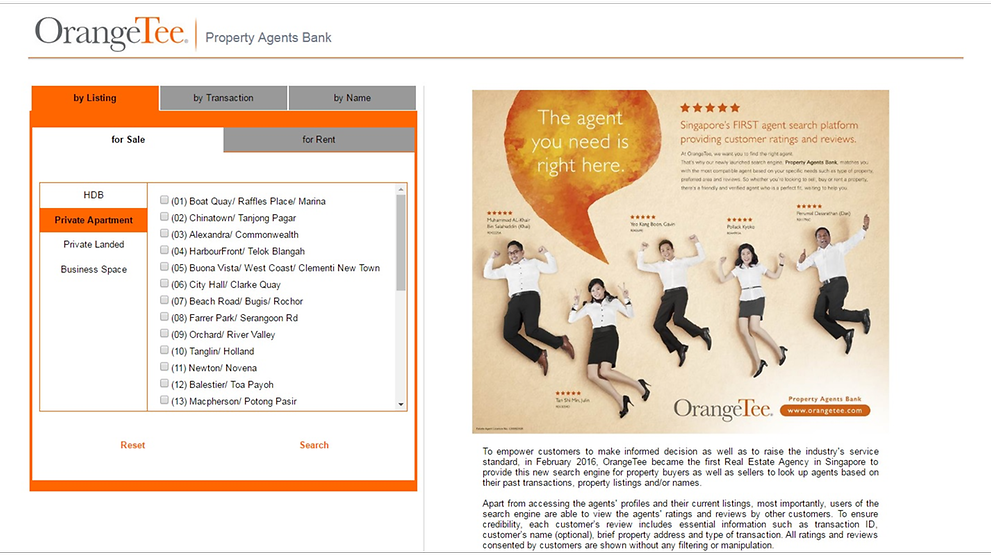The height and width of the screenshot is (557, 991).
Task: Switch to the by Listing tab
Action: point(95,98)
